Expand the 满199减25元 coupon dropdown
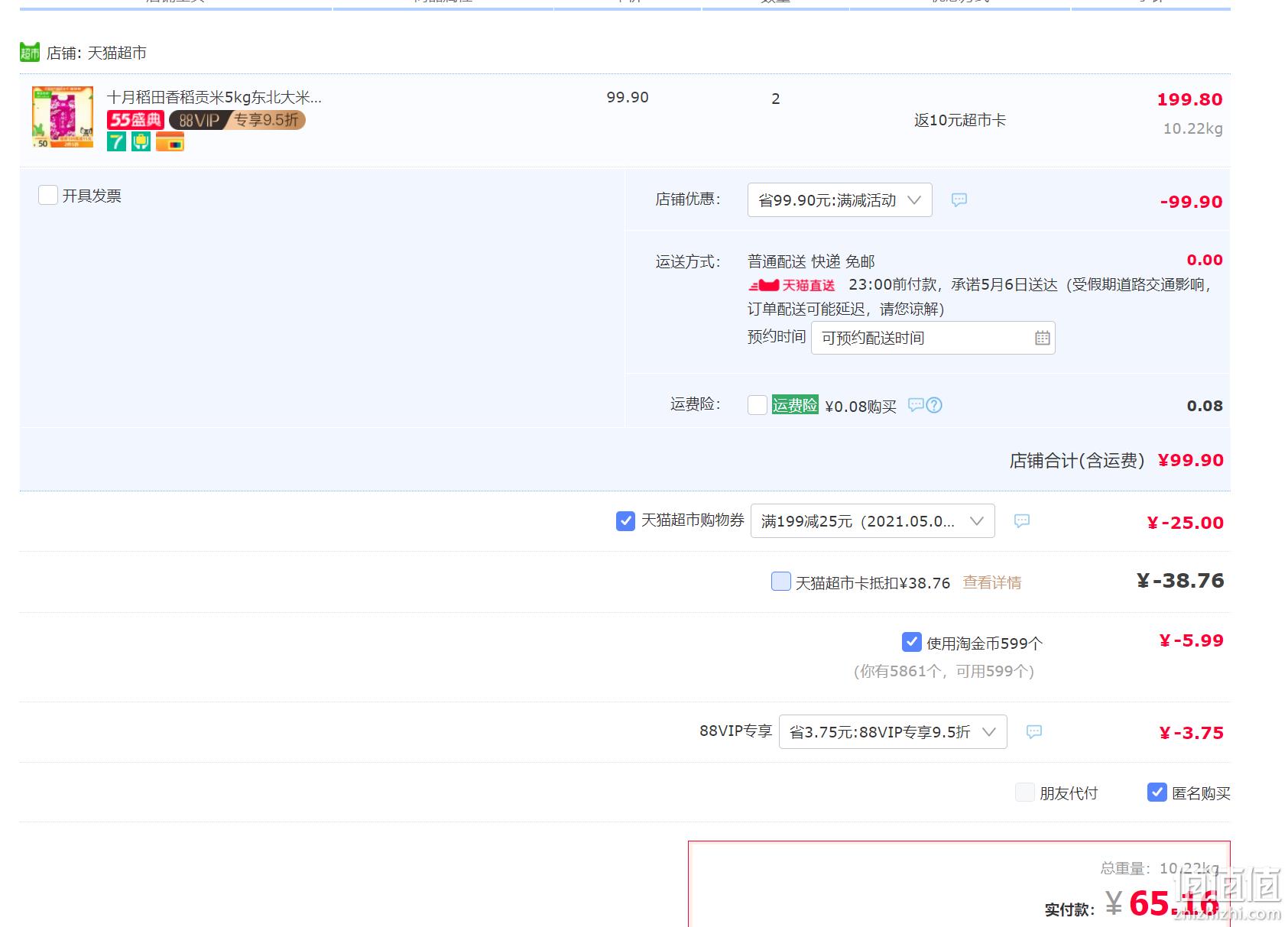Image resolution: width=1288 pixels, height=927 pixels. [x=872, y=521]
